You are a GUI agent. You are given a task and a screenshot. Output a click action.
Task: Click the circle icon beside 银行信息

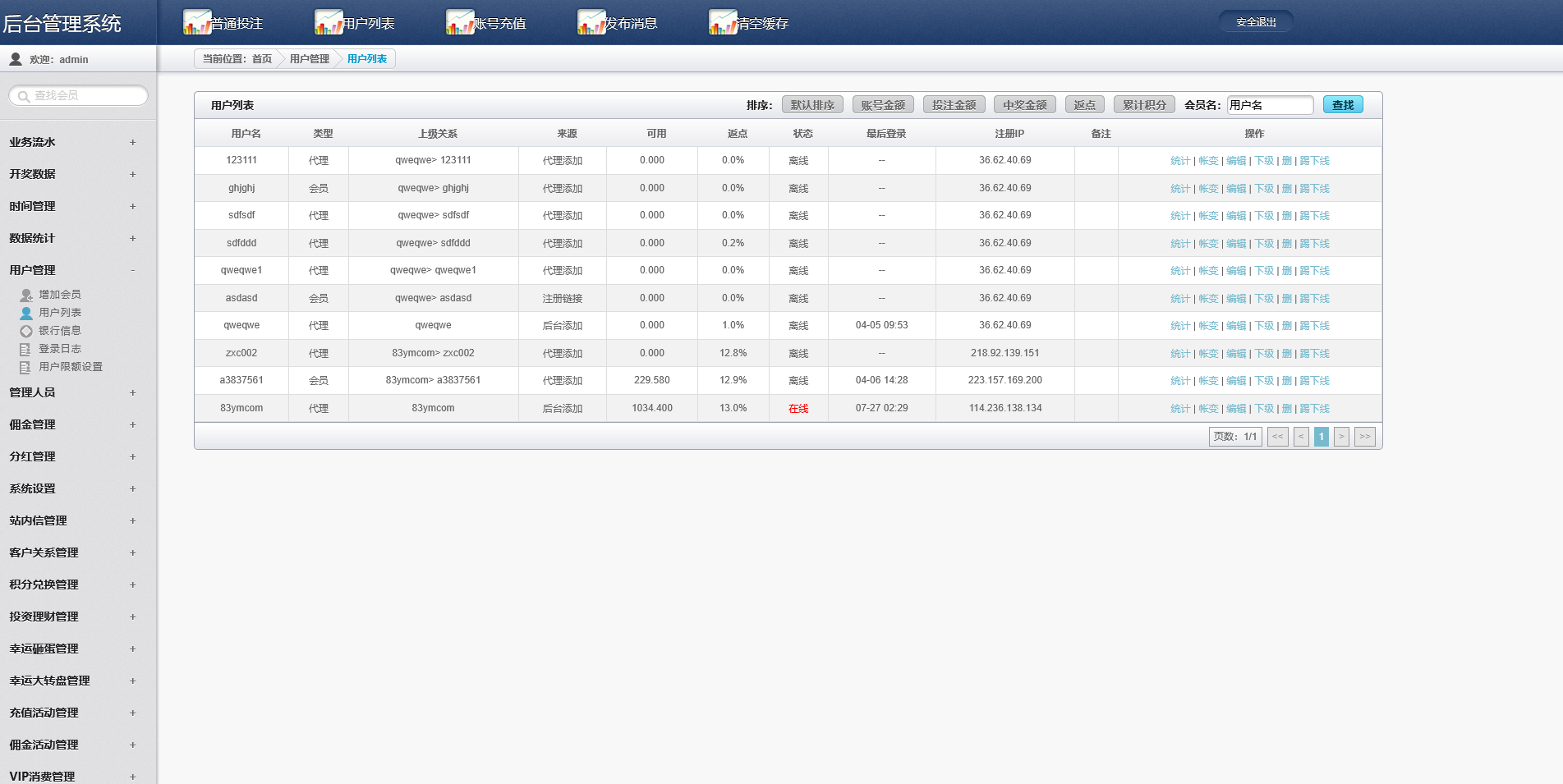26,331
